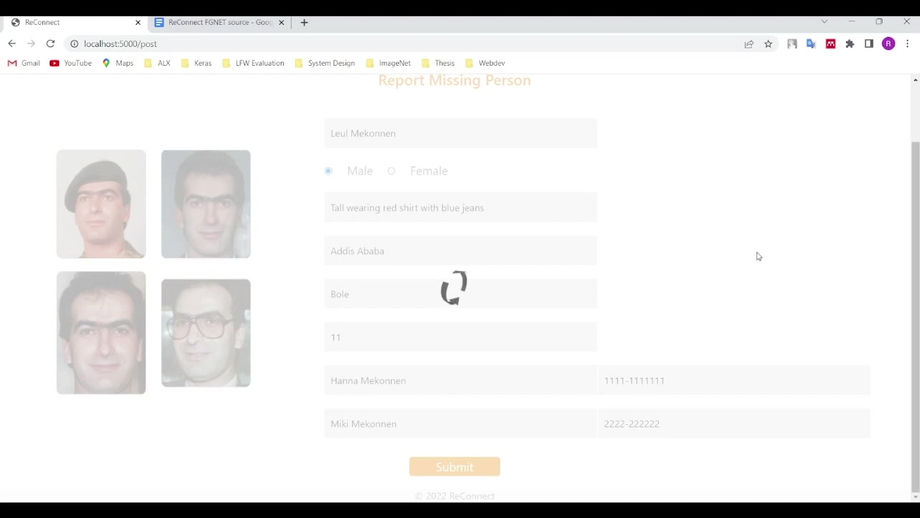Open the ImageNet bookmarks folder

(388, 63)
